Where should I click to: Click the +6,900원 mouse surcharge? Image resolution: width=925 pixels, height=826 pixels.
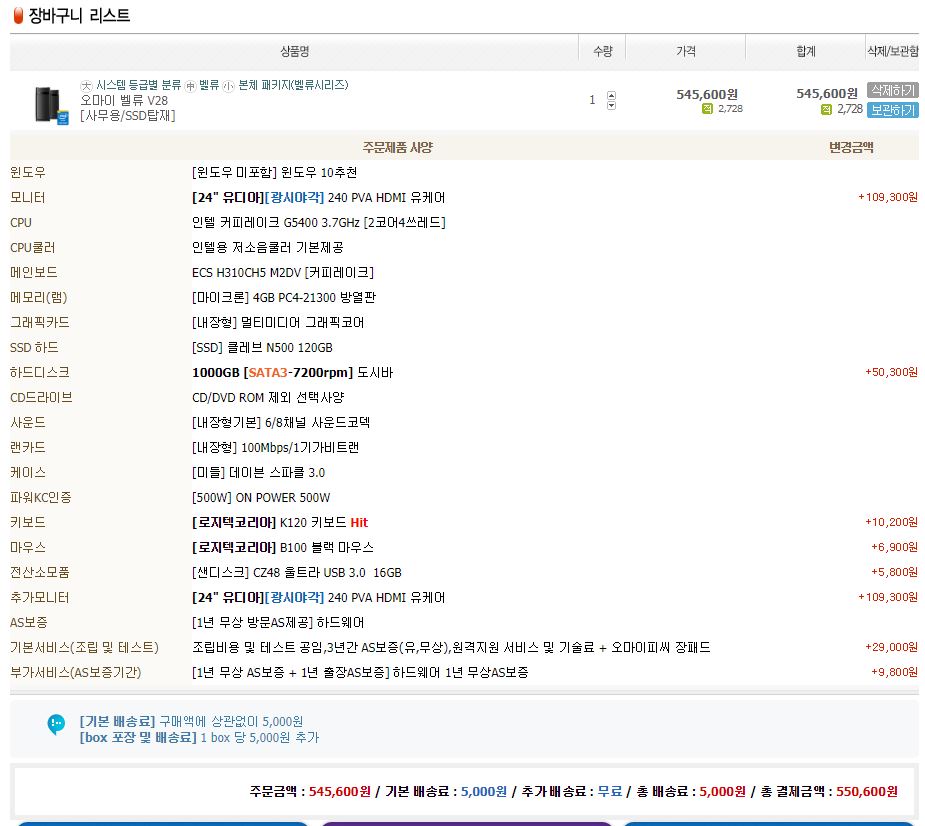point(894,548)
